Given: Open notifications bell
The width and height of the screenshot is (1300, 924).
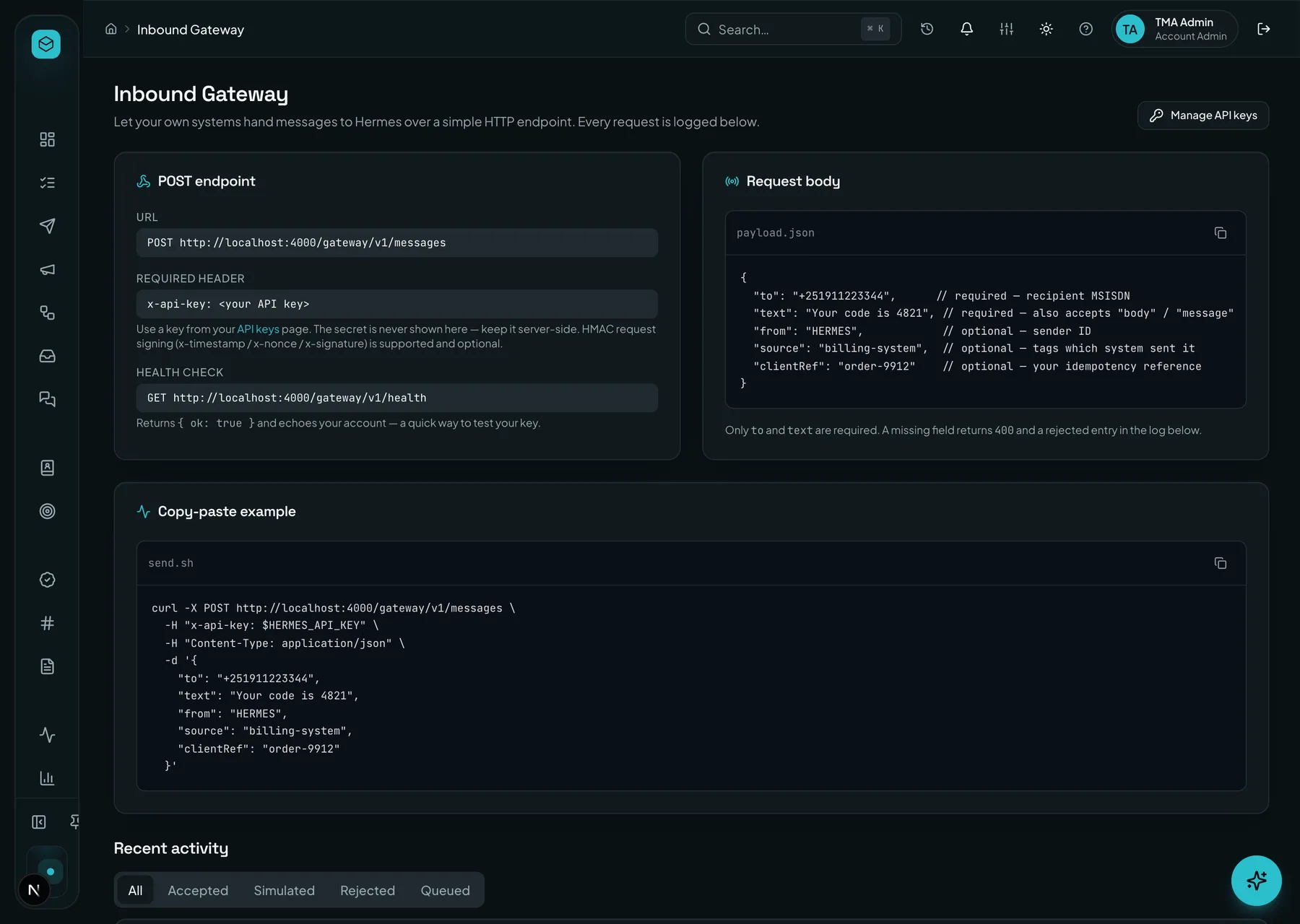Looking at the screenshot, I should (x=966, y=29).
